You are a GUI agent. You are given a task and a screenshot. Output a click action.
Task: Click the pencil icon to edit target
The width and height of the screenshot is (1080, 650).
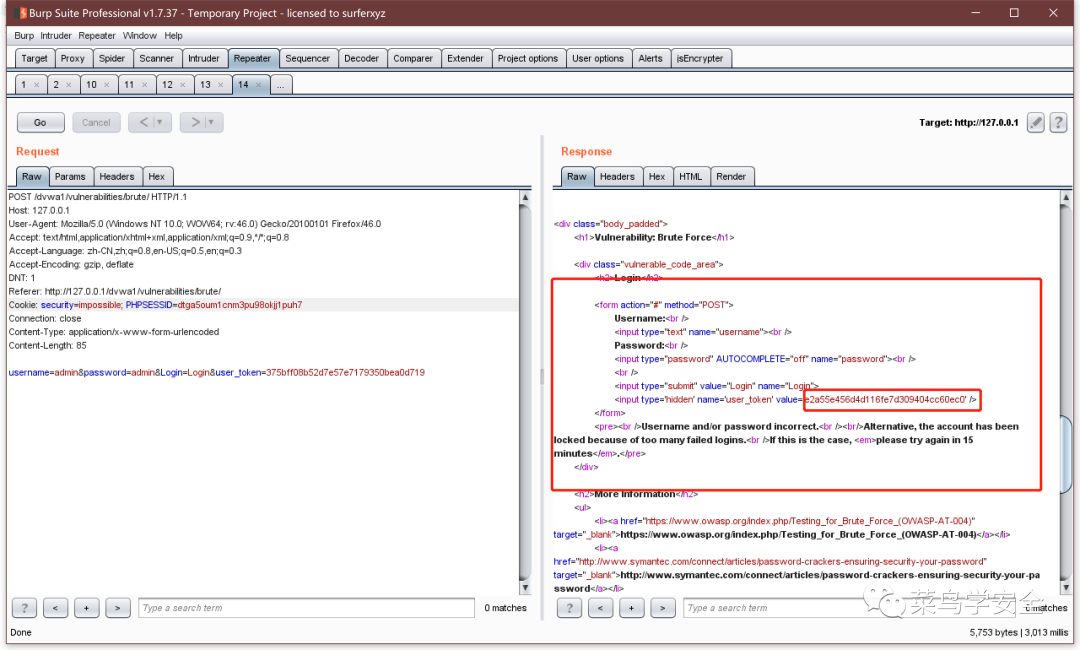1036,122
